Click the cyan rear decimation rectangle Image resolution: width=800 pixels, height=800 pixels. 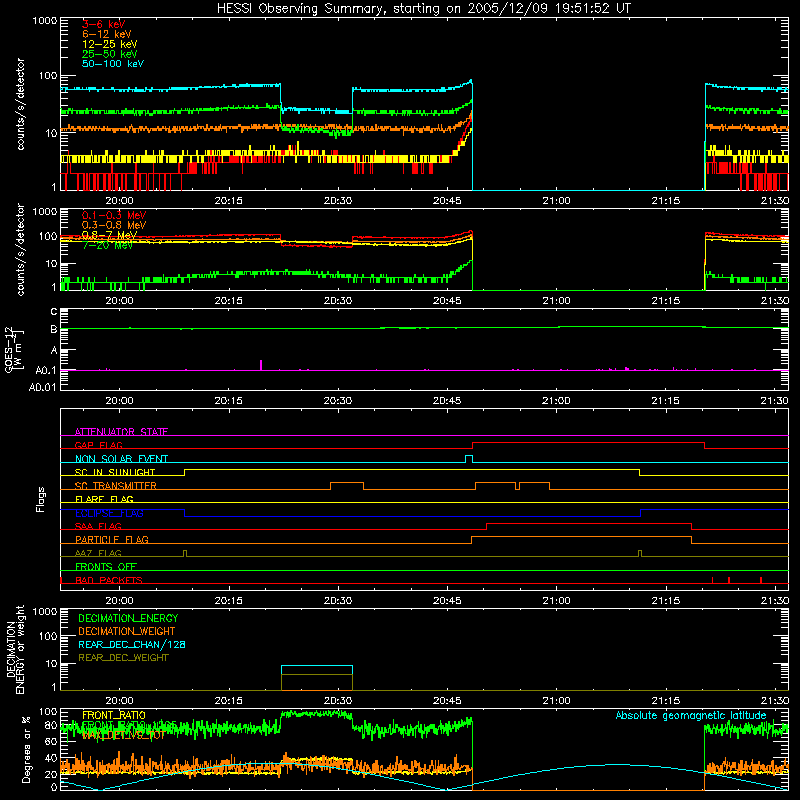pyautogui.click(x=317, y=670)
